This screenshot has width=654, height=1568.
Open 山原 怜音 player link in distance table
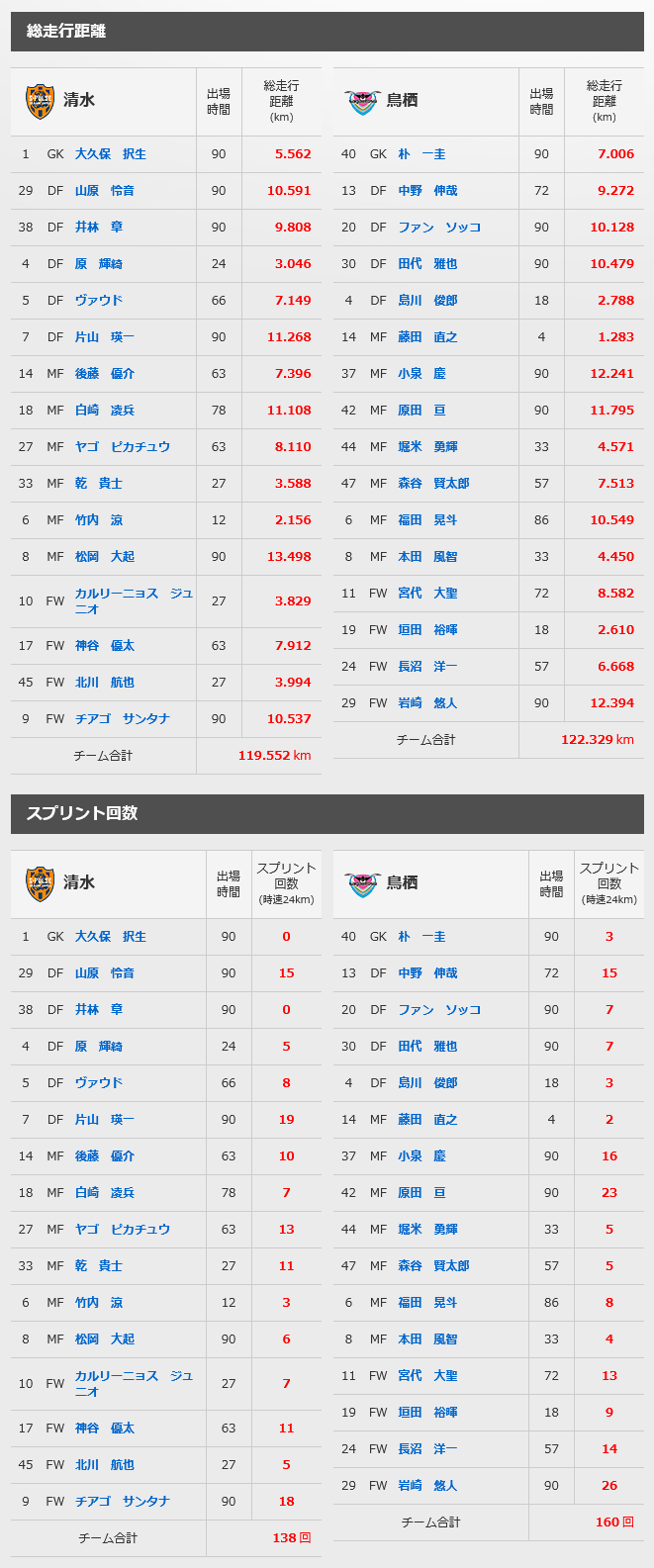[105, 191]
